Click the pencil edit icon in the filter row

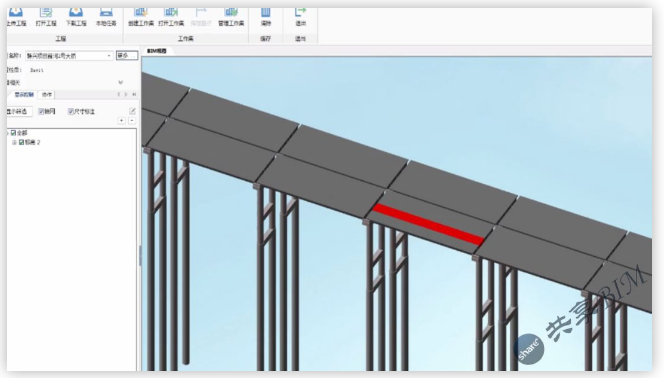click(x=133, y=111)
